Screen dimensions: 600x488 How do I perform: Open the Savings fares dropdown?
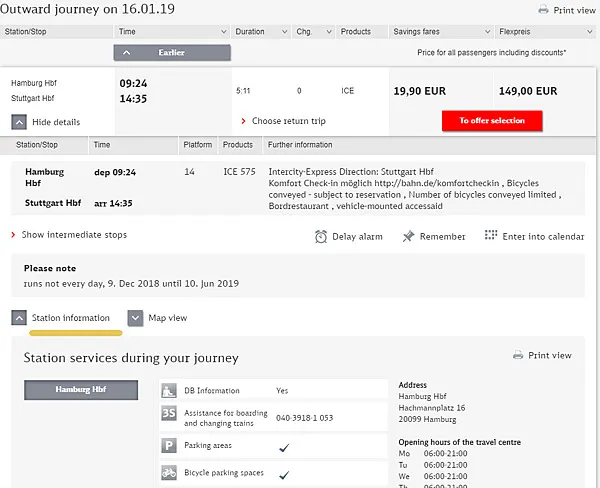(x=488, y=32)
